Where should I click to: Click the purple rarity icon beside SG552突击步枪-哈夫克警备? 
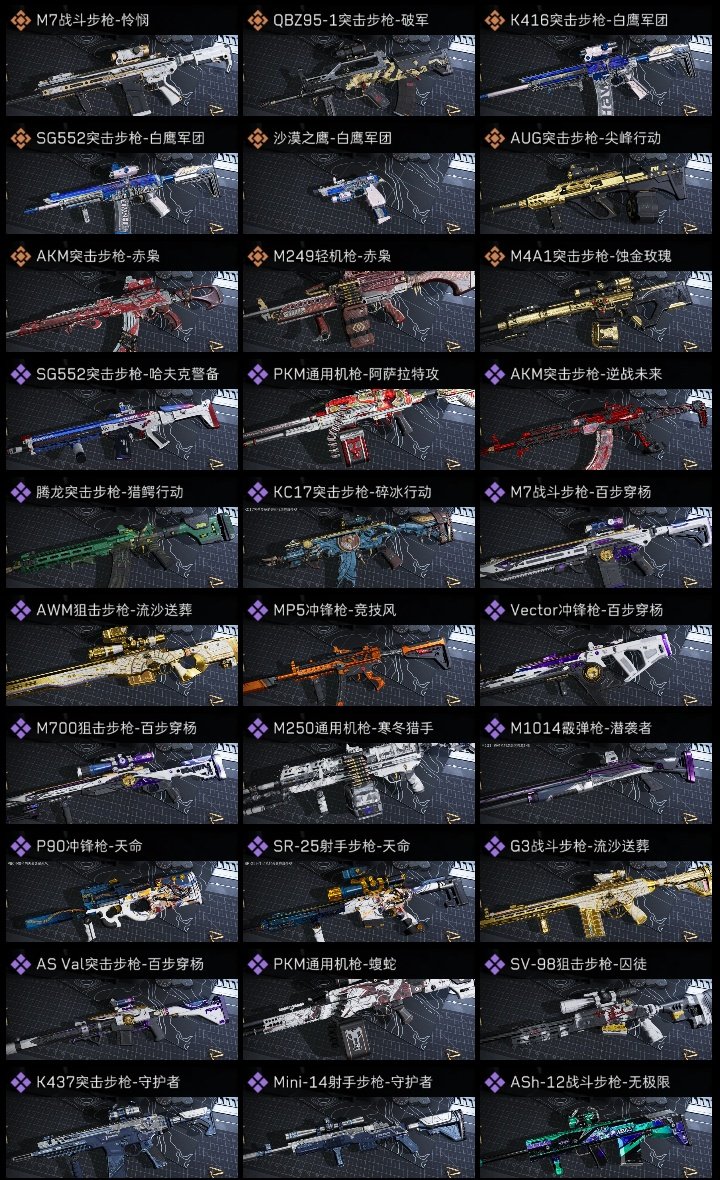click(20, 374)
